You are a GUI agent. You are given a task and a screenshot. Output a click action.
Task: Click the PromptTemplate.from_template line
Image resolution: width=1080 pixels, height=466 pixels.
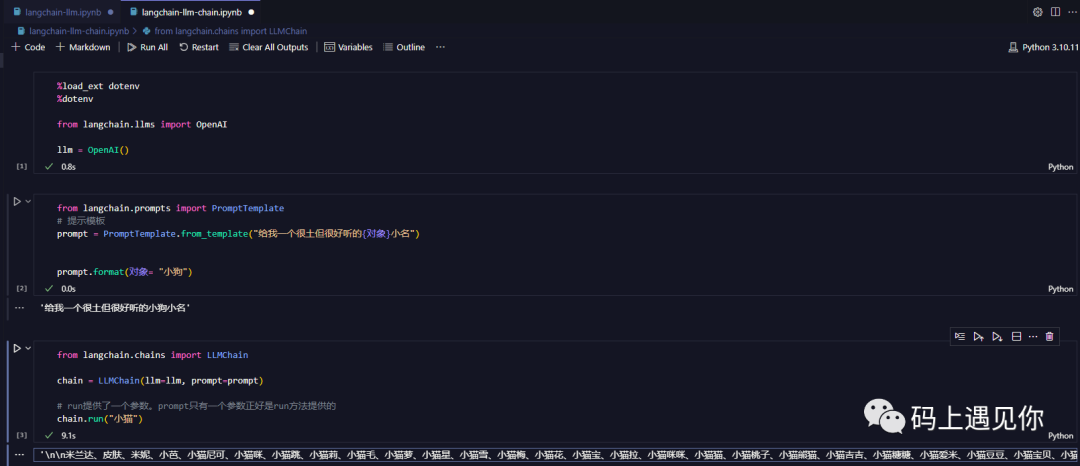pyautogui.click(x=238, y=234)
